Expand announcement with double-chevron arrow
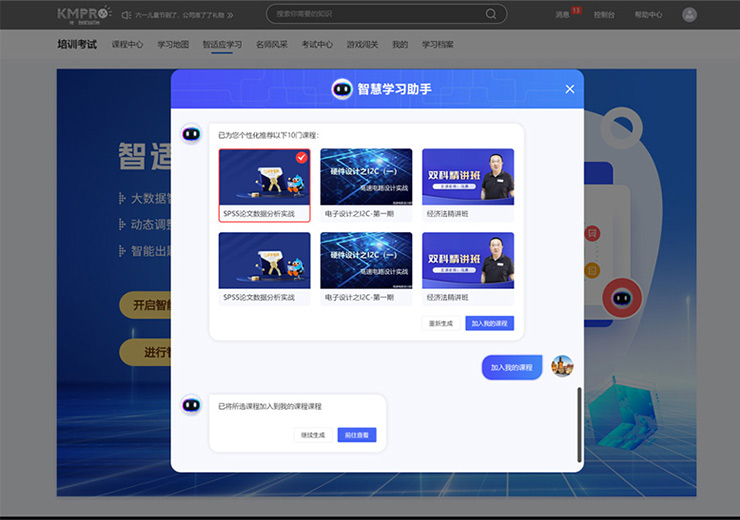 [230, 15]
